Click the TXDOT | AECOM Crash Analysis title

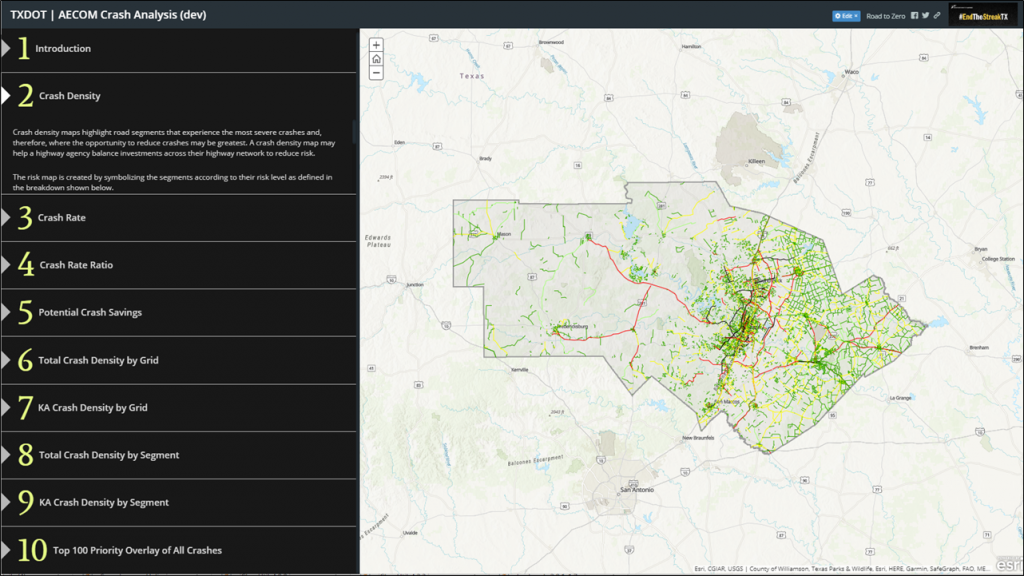pyautogui.click(x=108, y=14)
